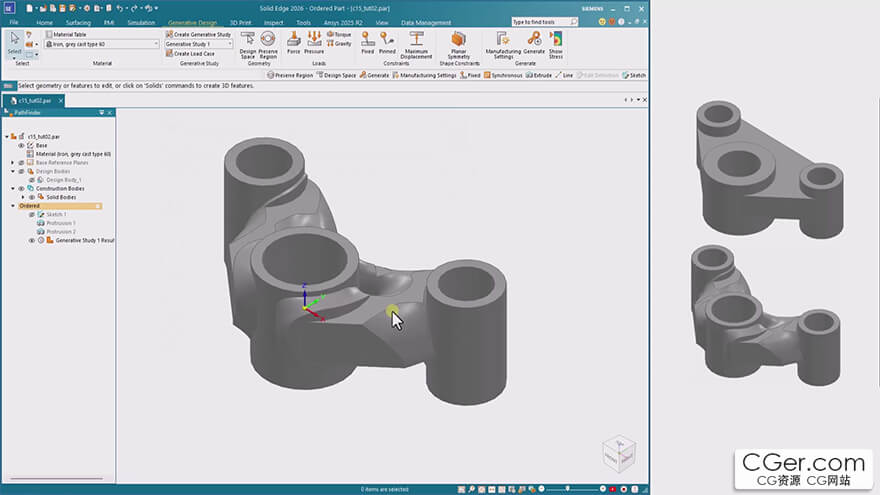
Task: Switch to the Simulation ribbon tab
Action: [141, 21]
